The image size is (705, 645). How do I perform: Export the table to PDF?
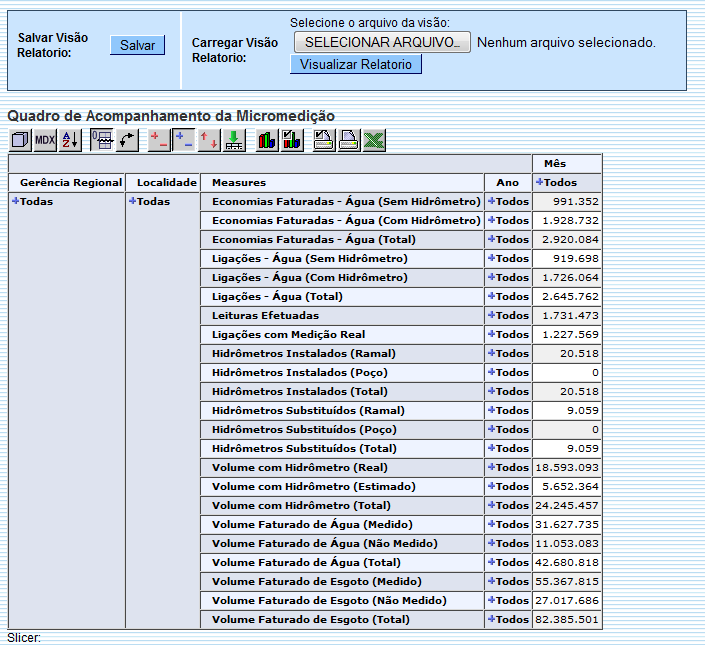[x=349, y=140]
